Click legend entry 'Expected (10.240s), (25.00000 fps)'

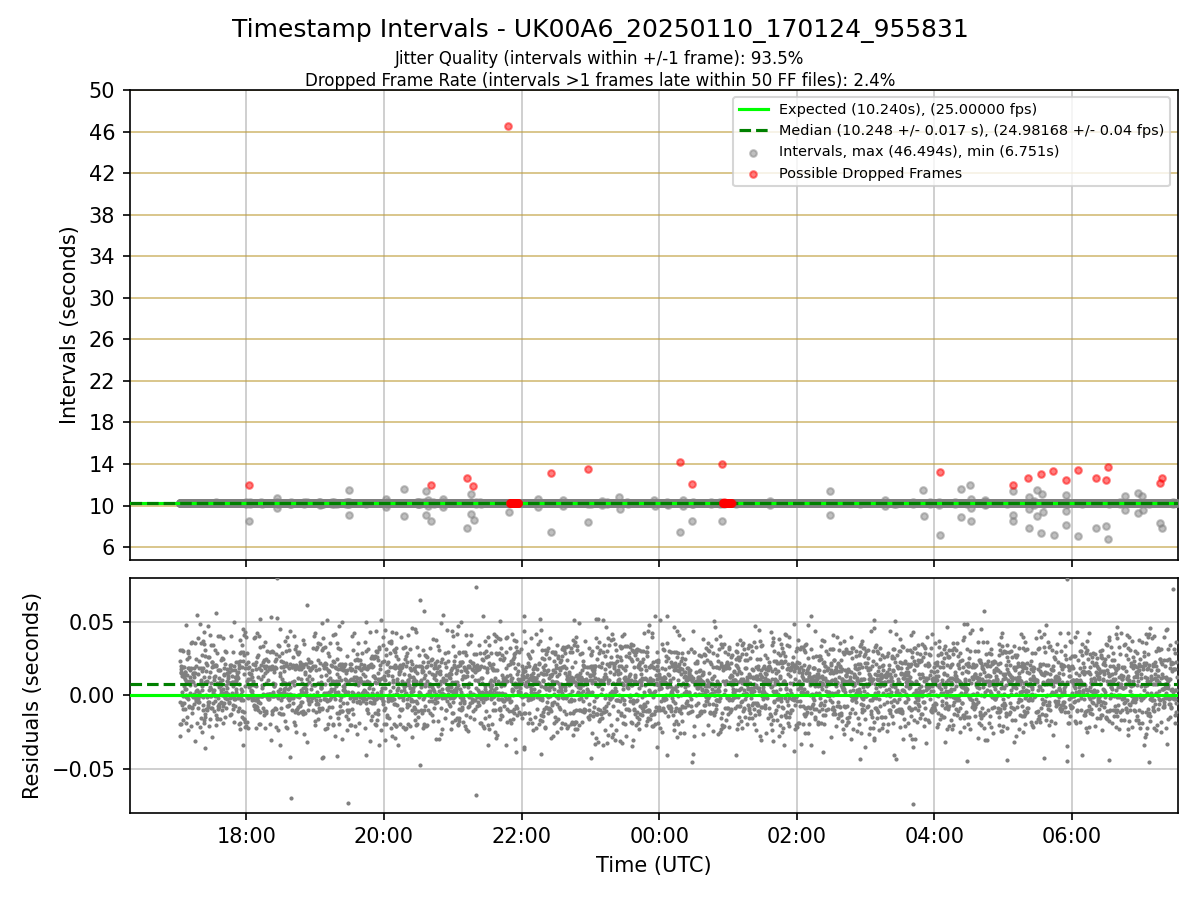tap(907, 109)
